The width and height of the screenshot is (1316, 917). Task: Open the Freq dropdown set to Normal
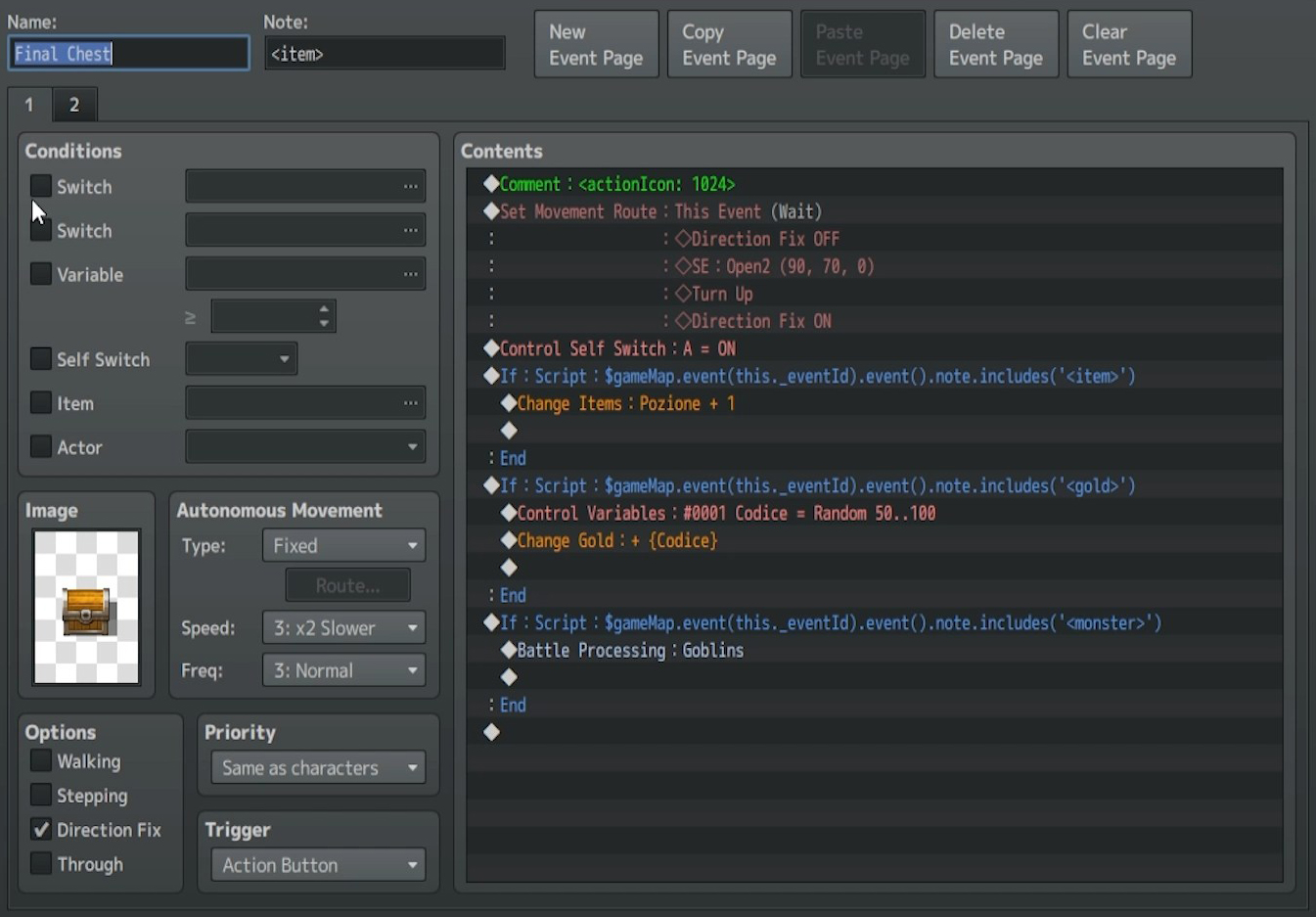click(343, 670)
